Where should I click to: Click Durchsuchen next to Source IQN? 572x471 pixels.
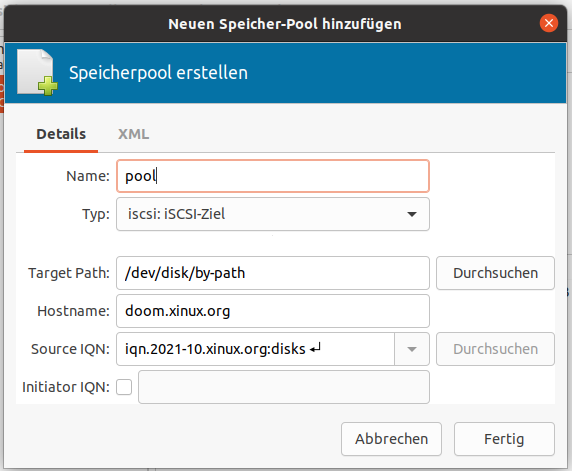click(495, 349)
